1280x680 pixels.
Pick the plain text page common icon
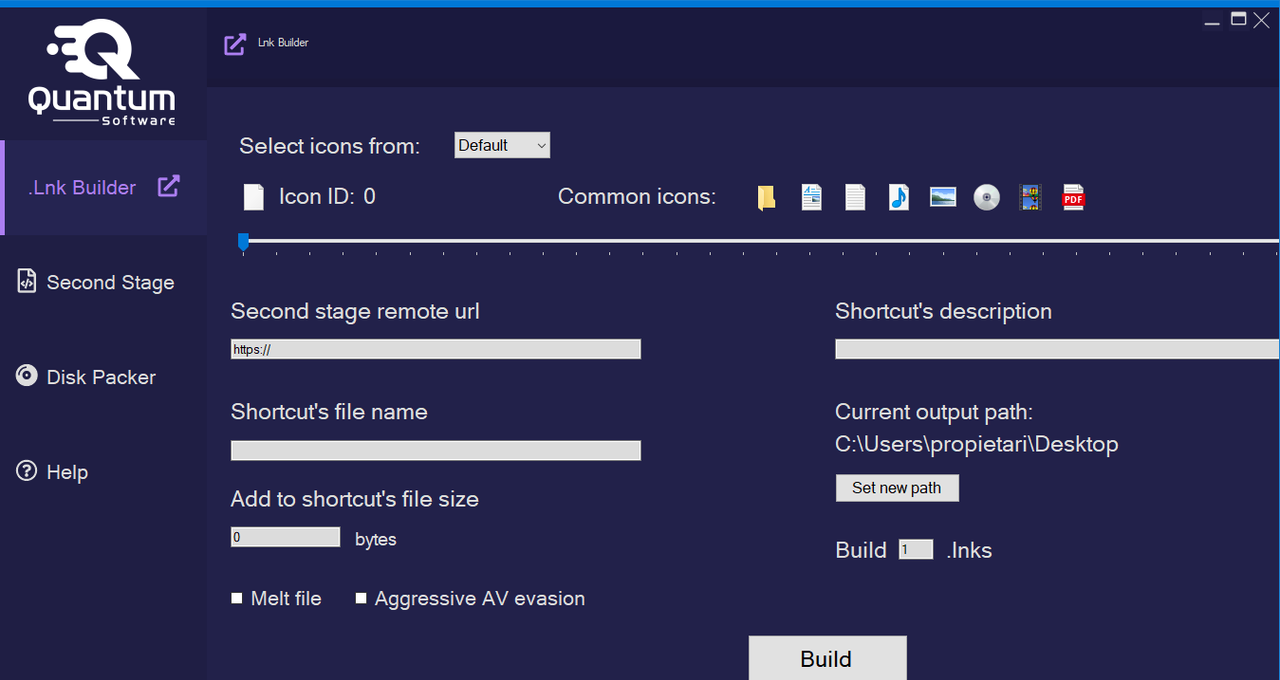[855, 198]
